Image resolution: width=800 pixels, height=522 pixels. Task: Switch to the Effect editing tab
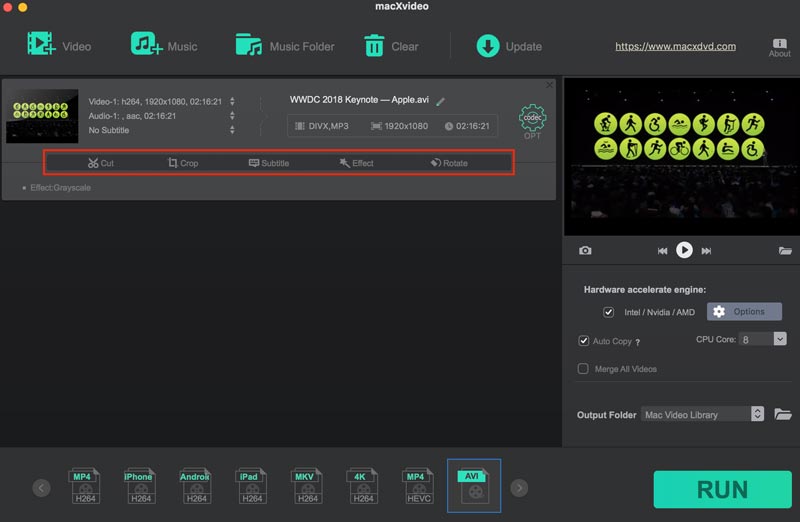pos(356,163)
